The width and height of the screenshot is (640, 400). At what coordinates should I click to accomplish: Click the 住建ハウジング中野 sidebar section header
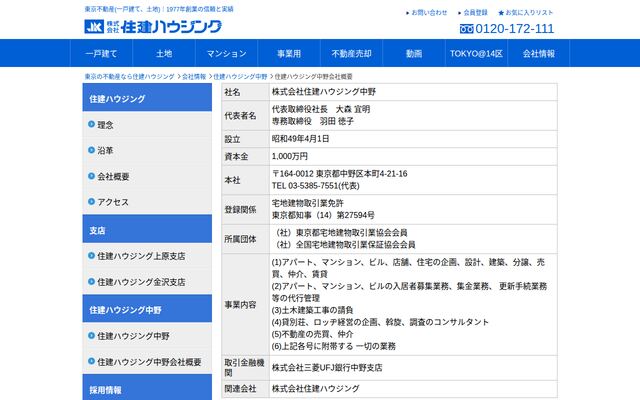147,309
